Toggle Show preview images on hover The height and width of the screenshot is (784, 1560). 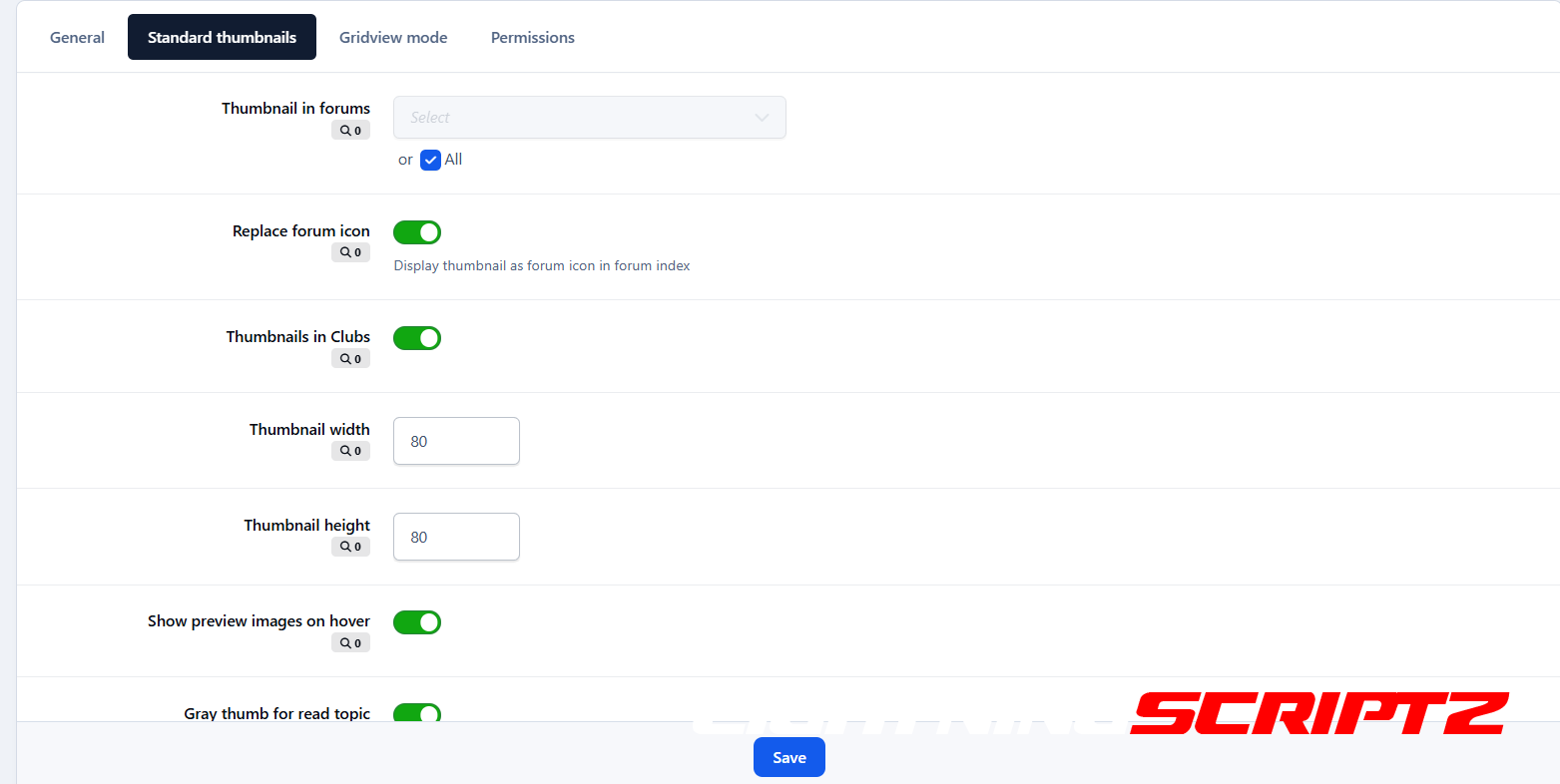(417, 622)
